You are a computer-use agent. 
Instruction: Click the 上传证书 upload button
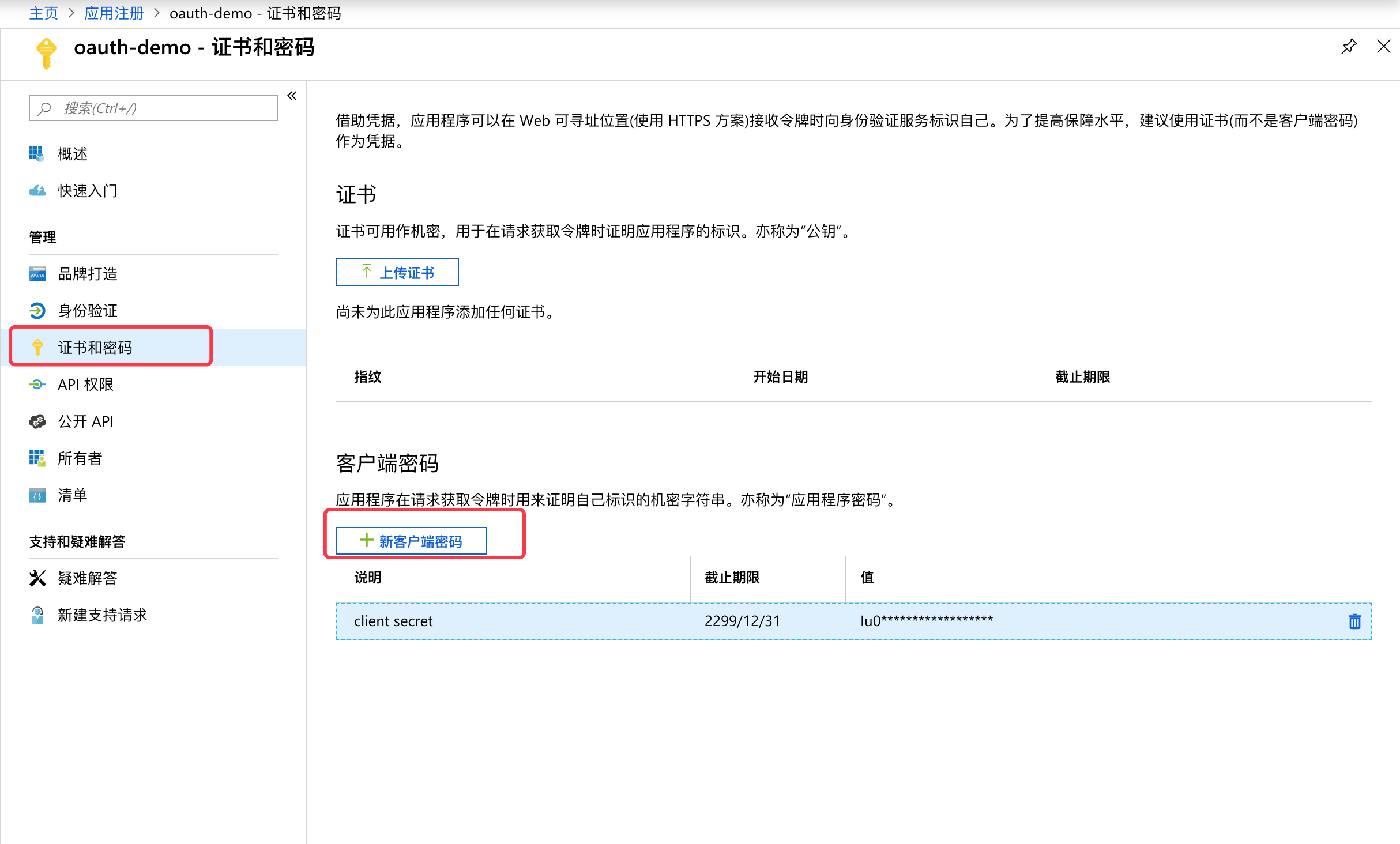coord(397,272)
